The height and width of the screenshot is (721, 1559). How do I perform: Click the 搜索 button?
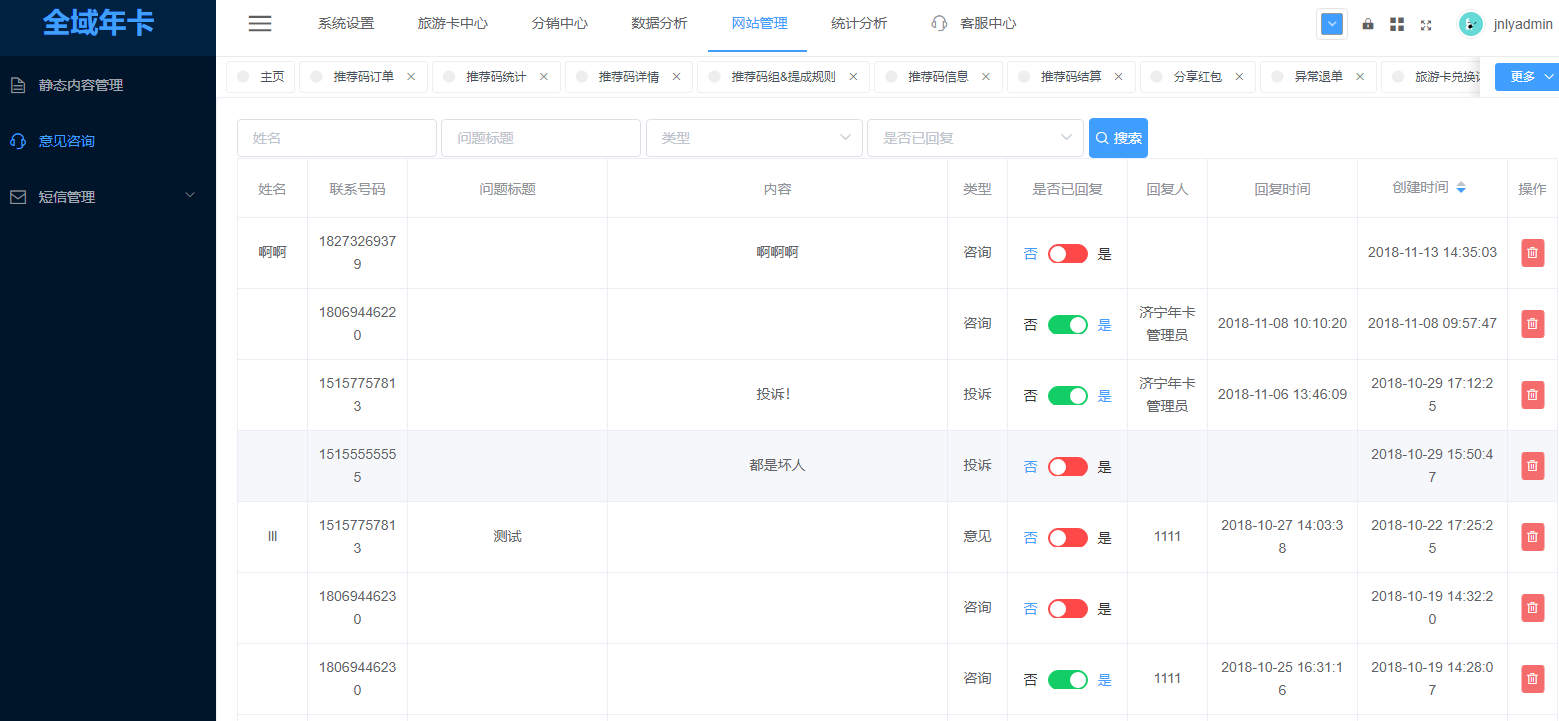click(1118, 138)
